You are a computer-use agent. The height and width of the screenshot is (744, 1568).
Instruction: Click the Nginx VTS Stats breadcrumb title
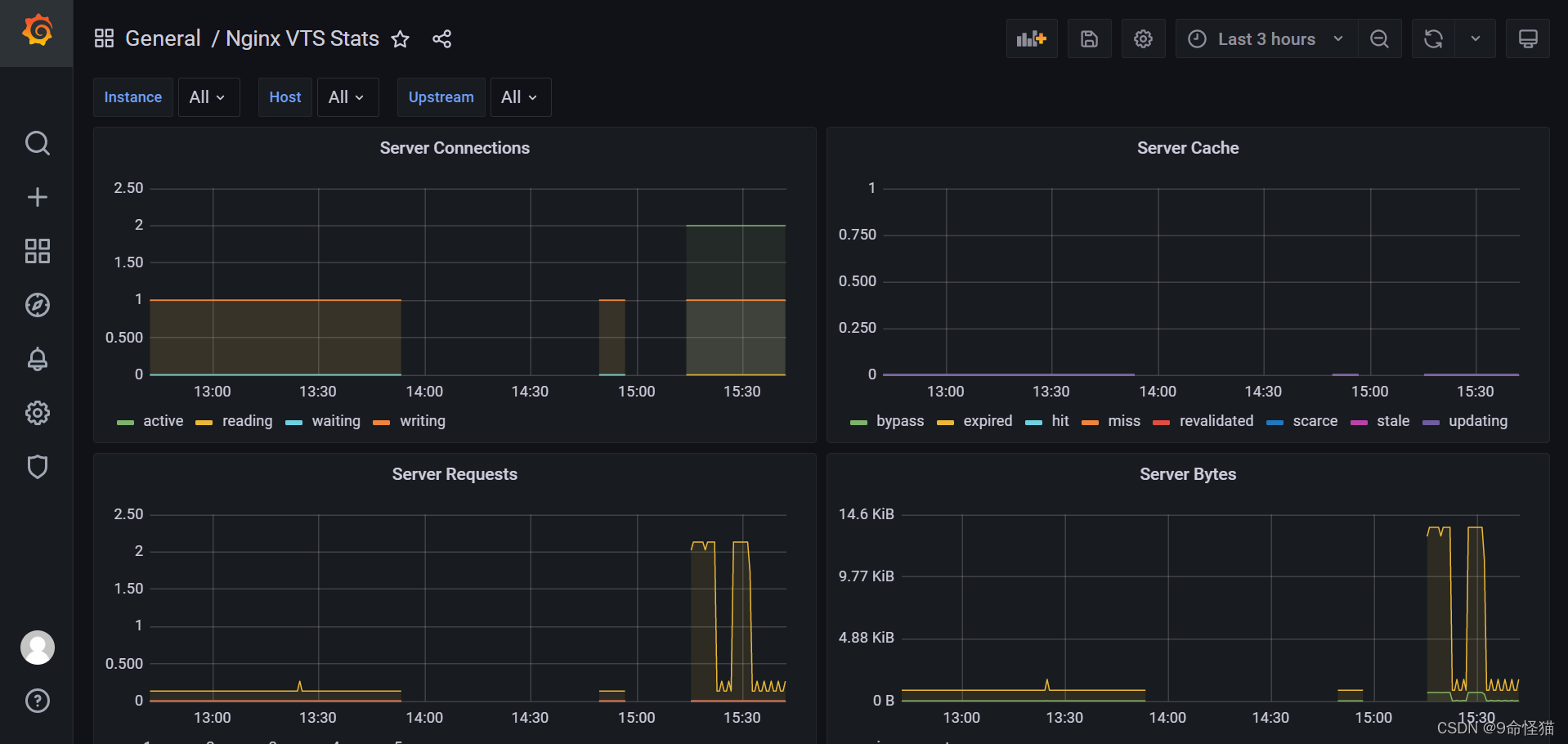tap(302, 38)
